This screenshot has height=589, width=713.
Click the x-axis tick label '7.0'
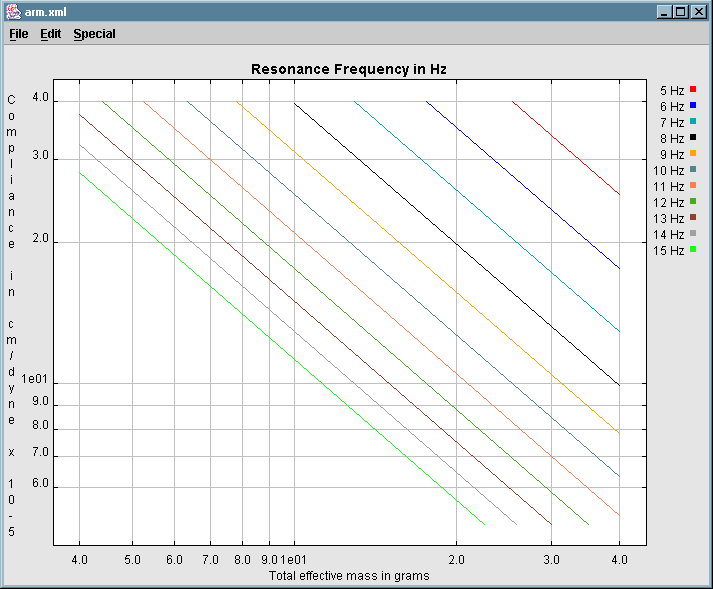[x=210, y=559]
